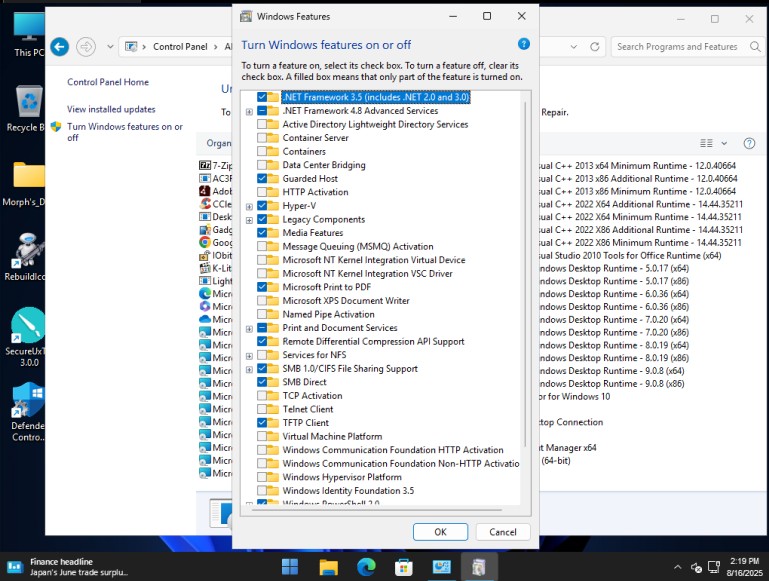Screen dimensions: 769x581
Task: Open the View installed updates link
Action: (111, 109)
